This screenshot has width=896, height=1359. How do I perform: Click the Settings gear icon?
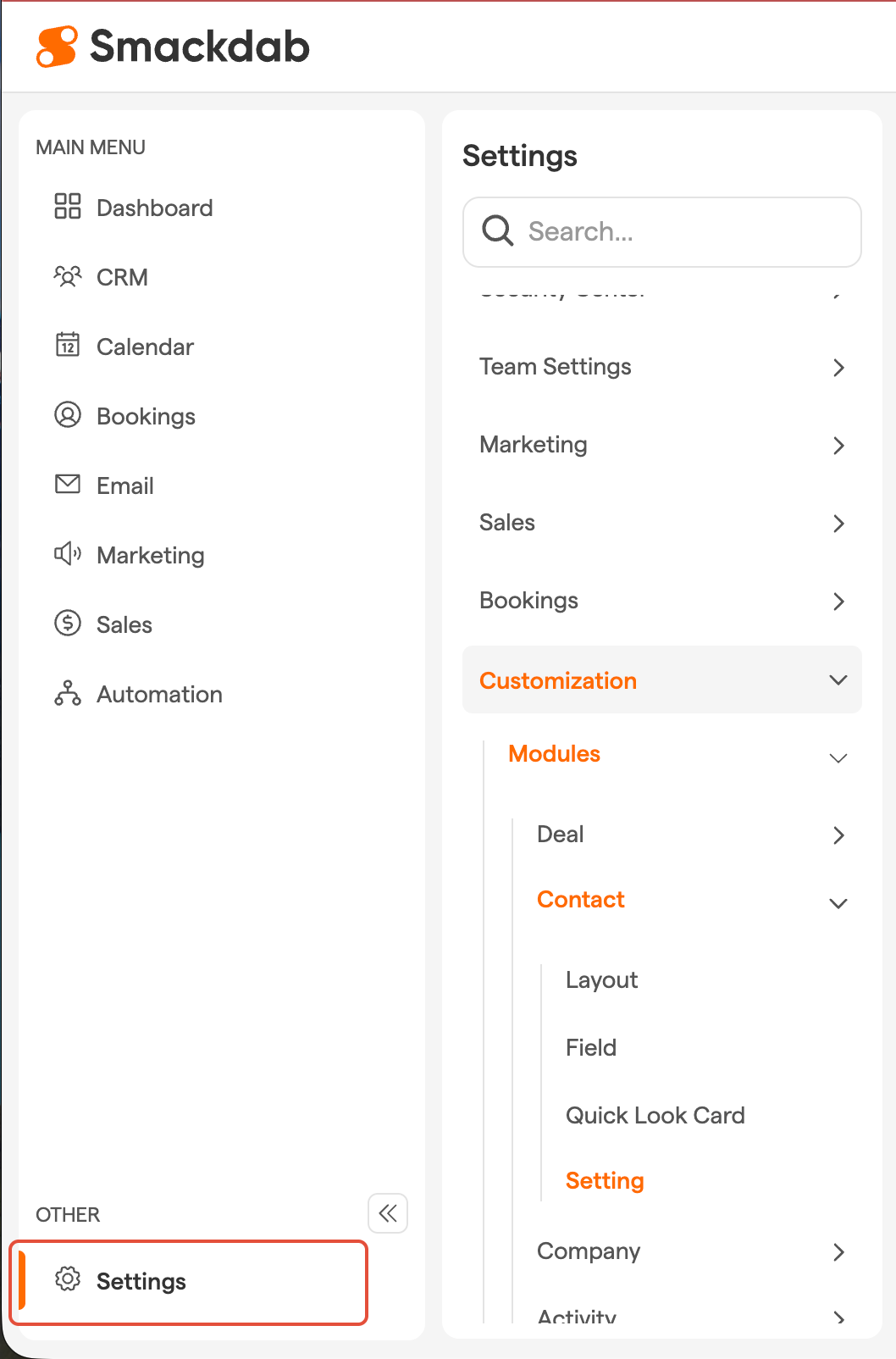point(68,1279)
